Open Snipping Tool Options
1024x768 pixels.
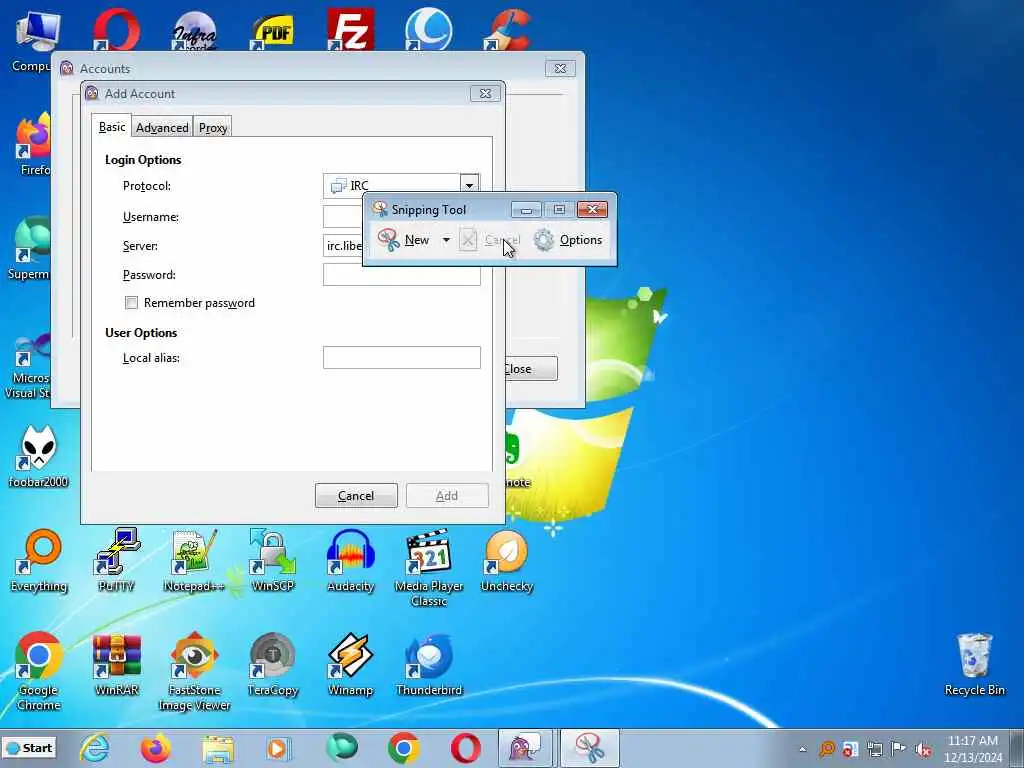[x=568, y=240]
